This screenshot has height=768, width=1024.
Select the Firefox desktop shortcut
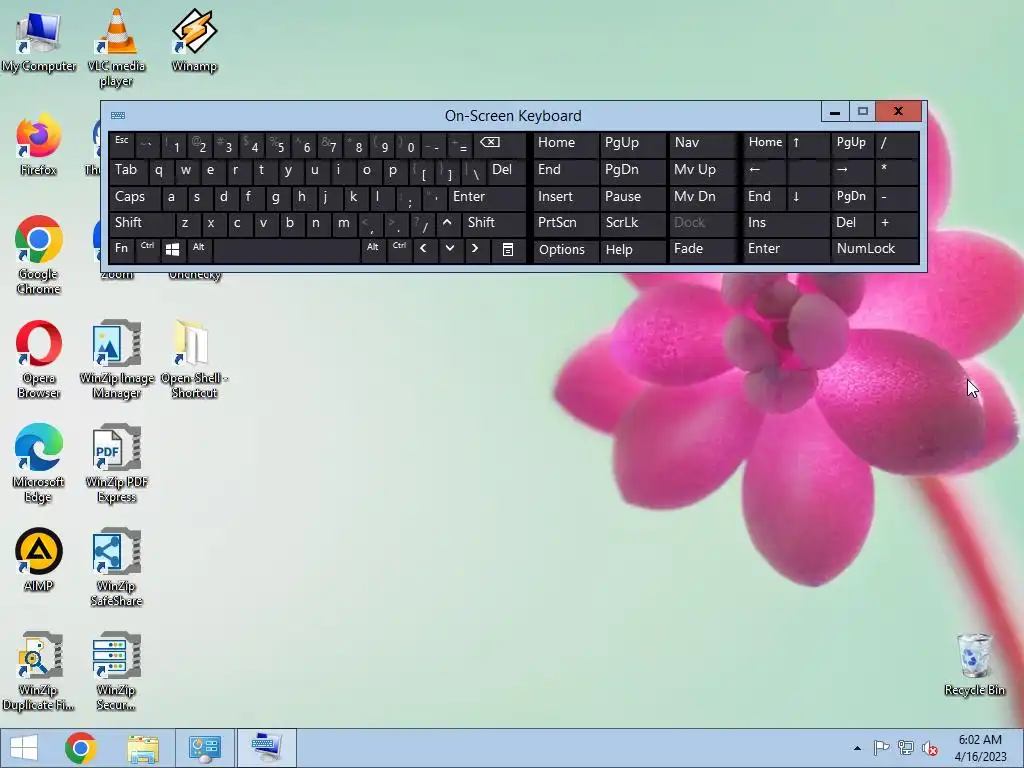click(x=39, y=144)
